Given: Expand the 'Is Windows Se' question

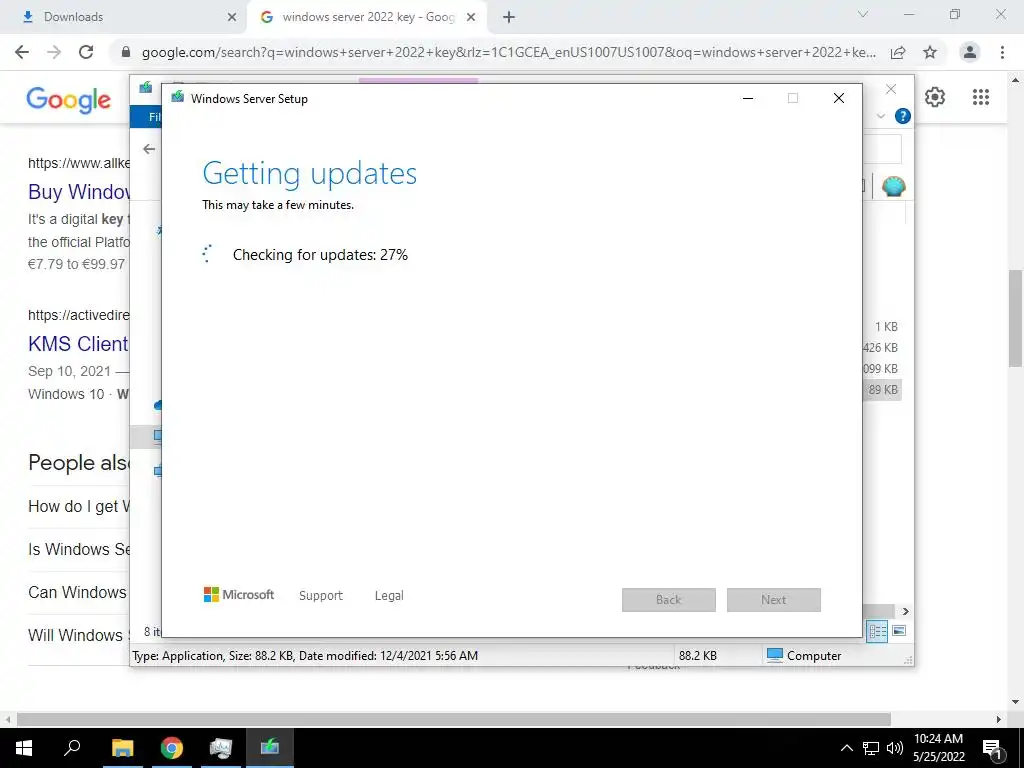Looking at the screenshot, I should click(x=79, y=549).
